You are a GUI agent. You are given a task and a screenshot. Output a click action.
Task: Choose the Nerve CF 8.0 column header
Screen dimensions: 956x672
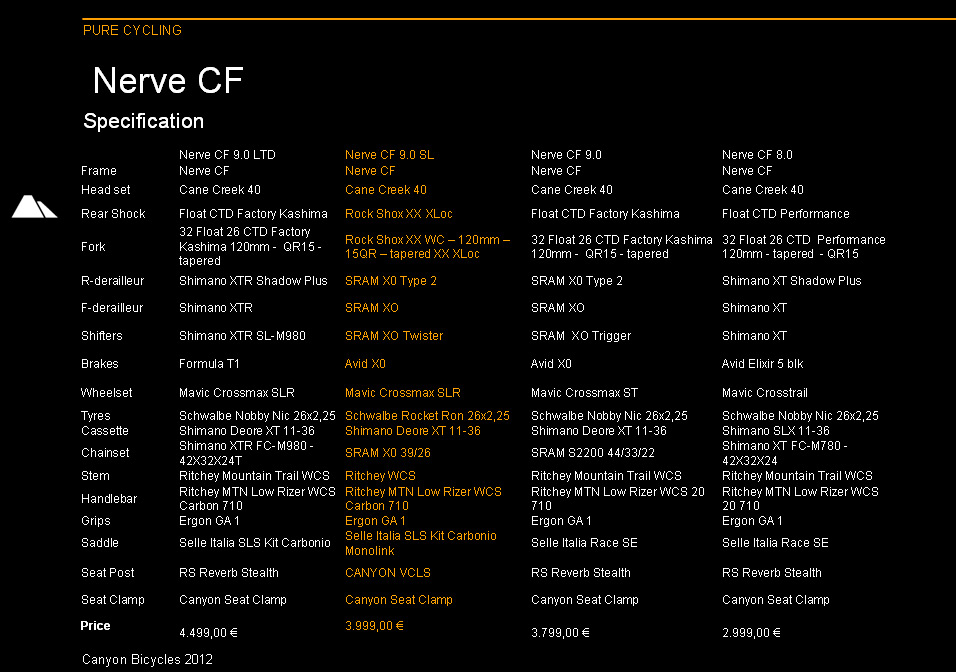[757, 155]
